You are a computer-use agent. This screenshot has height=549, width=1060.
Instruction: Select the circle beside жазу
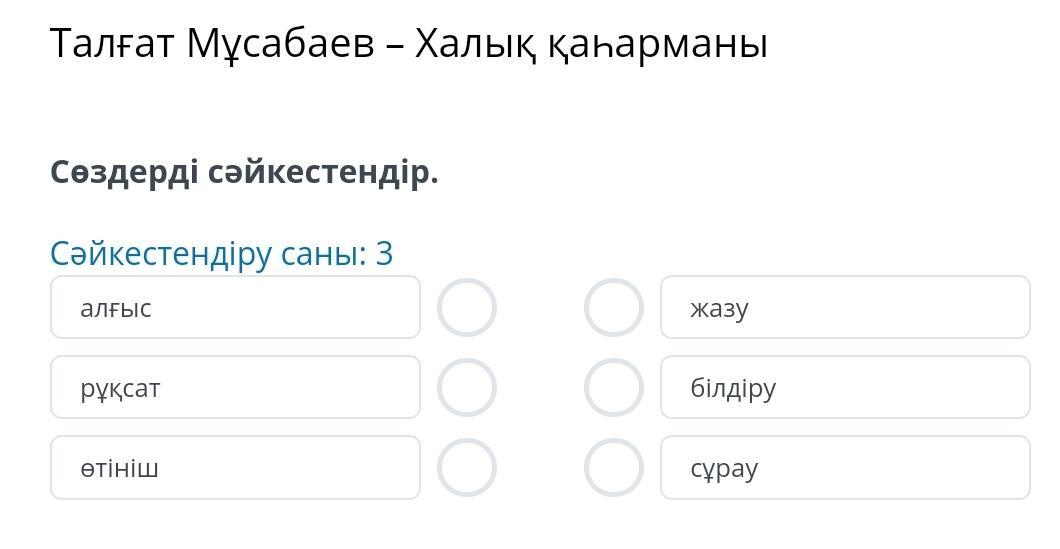click(x=614, y=308)
